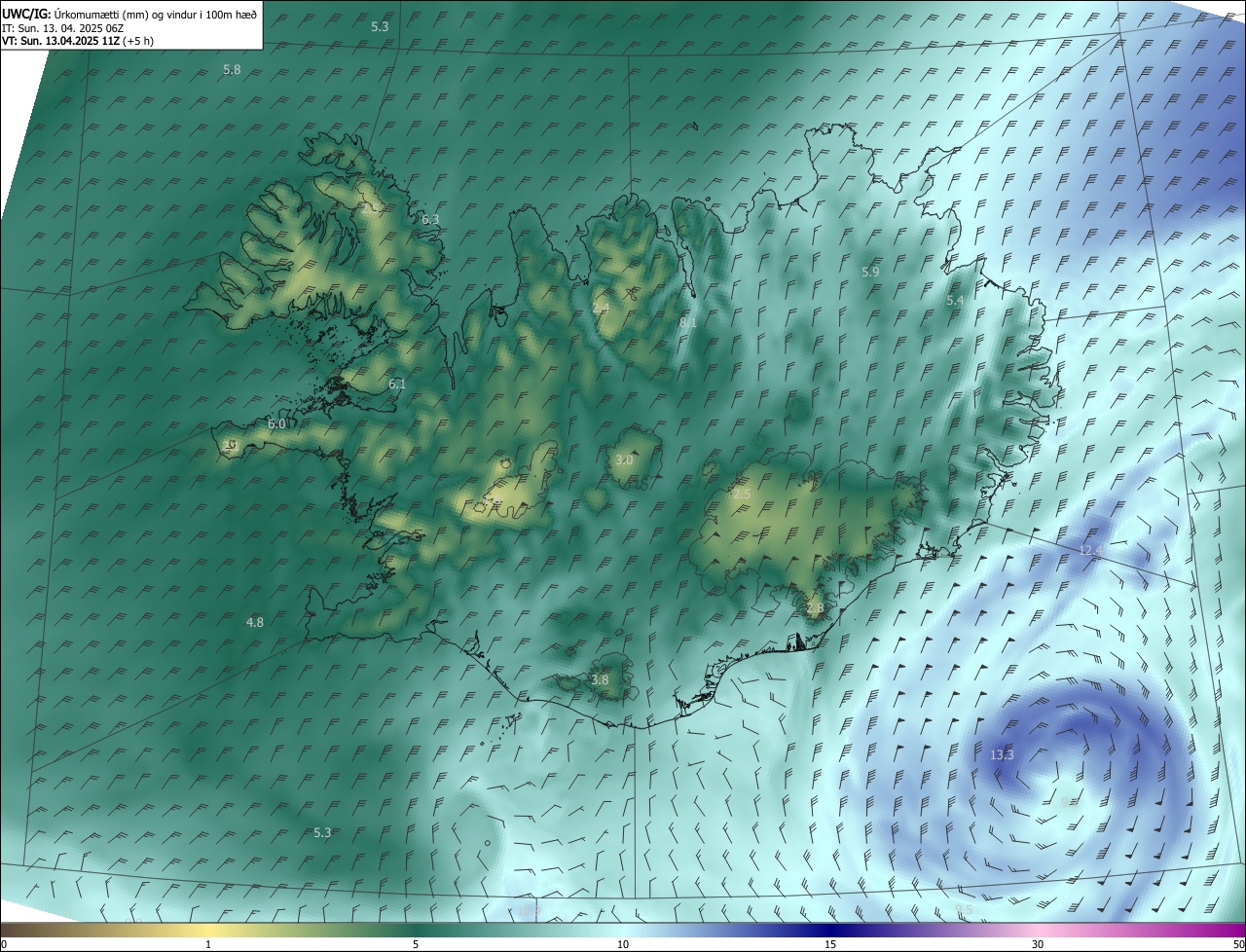1246x952 pixels.
Task: Click the legend tick label 1
Action: [208, 945]
